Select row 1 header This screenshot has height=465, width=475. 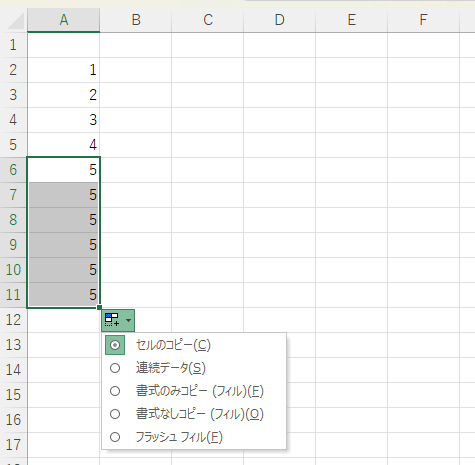13,45
